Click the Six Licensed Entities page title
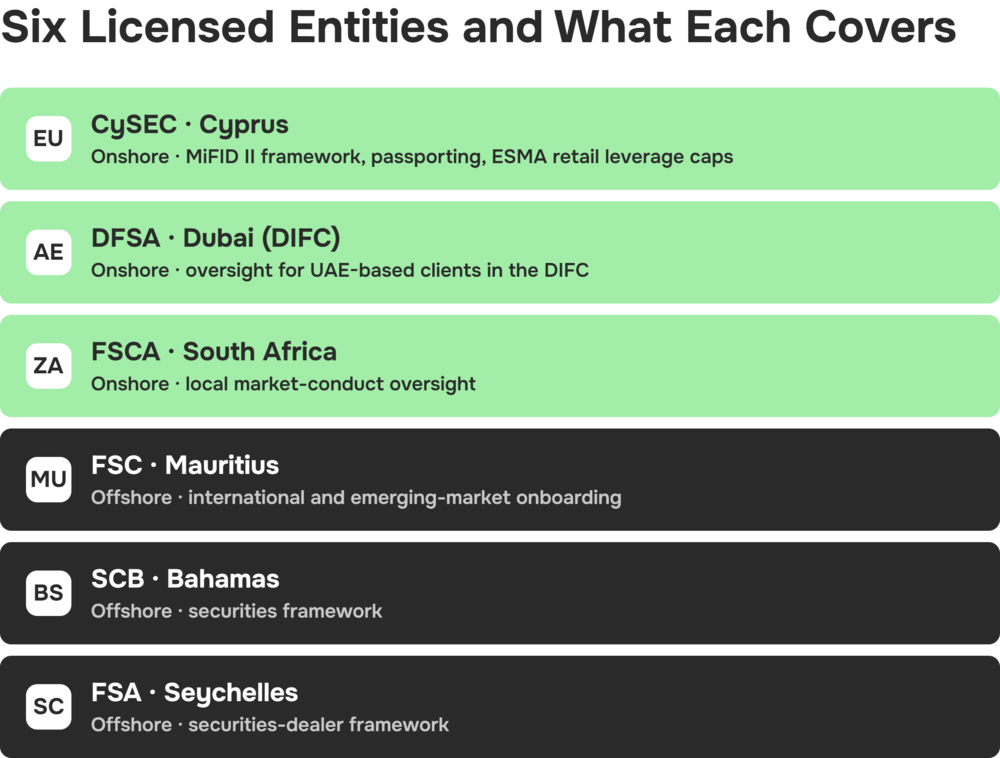1000x758 pixels. click(478, 27)
